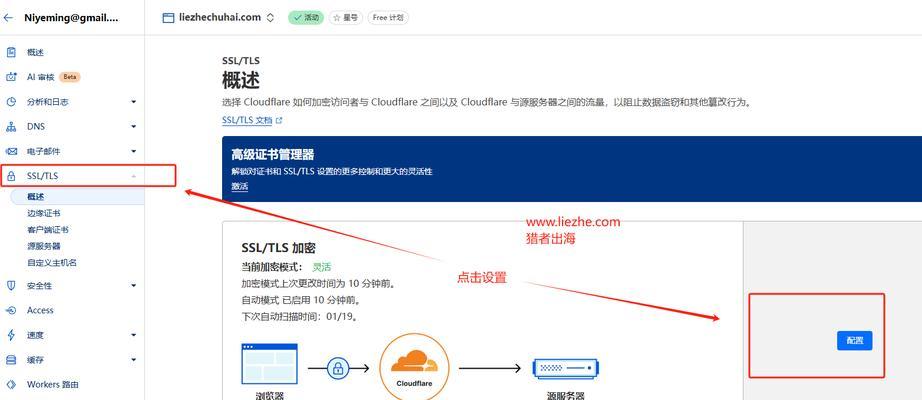Screen dimensions: 922x400
Task: Click the Cloudflare cloud logo in diagram
Action: coord(415,366)
